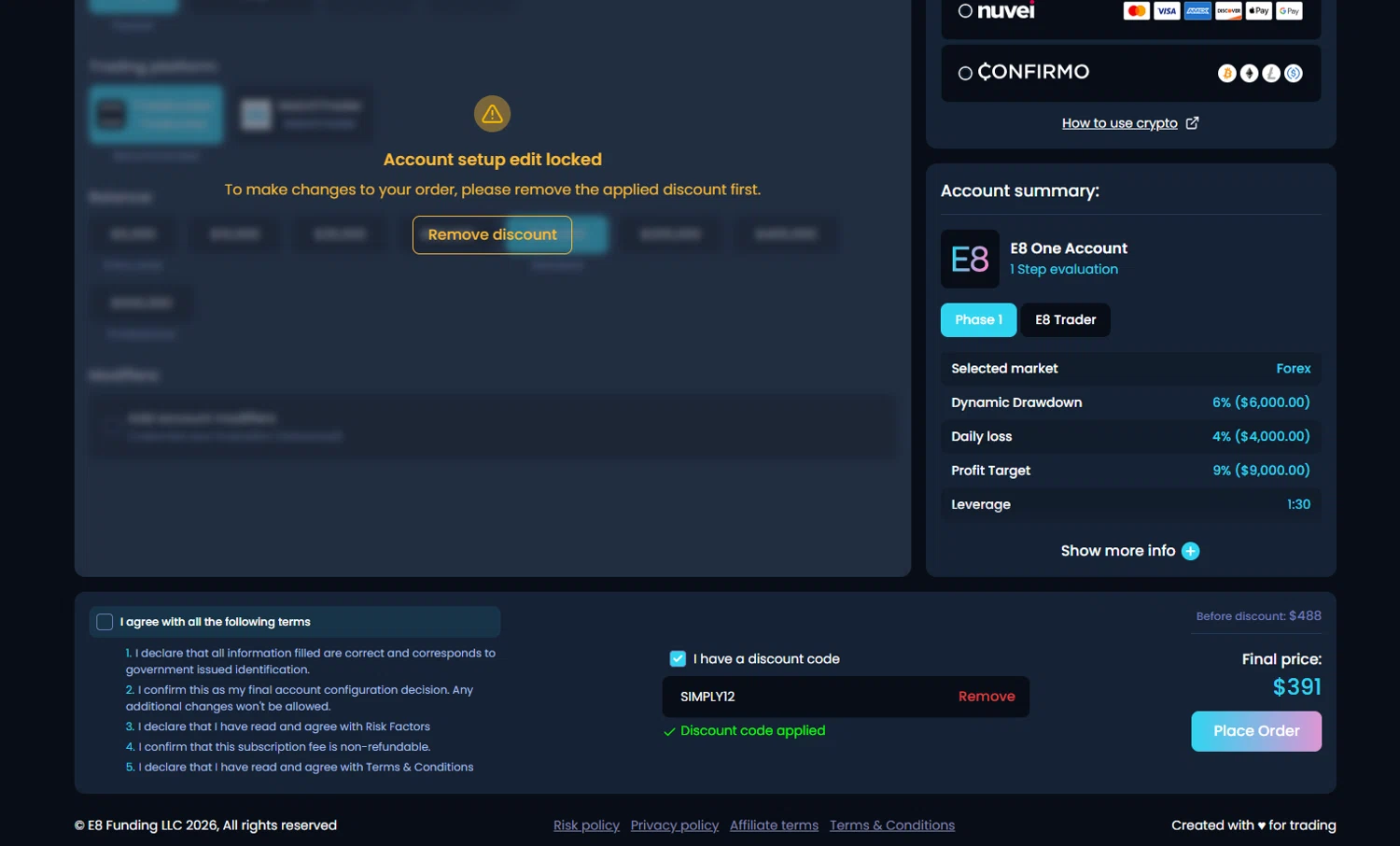Click the E8 Funding LLC copyright text
The width and height of the screenshot is (1400, 846).
(x=205, y=825)
